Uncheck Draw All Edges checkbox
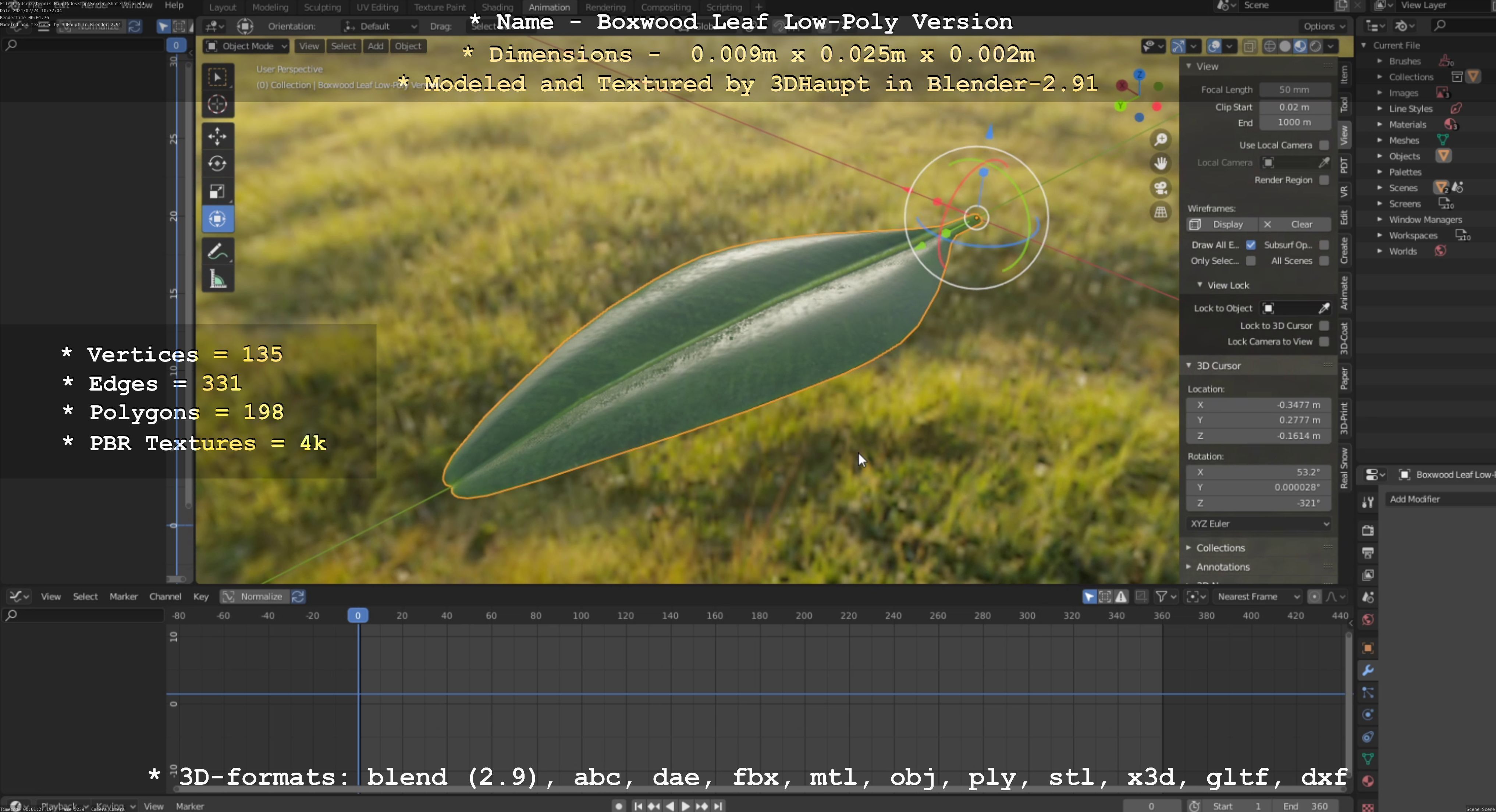1496x812 pixels. point(1251,245)
